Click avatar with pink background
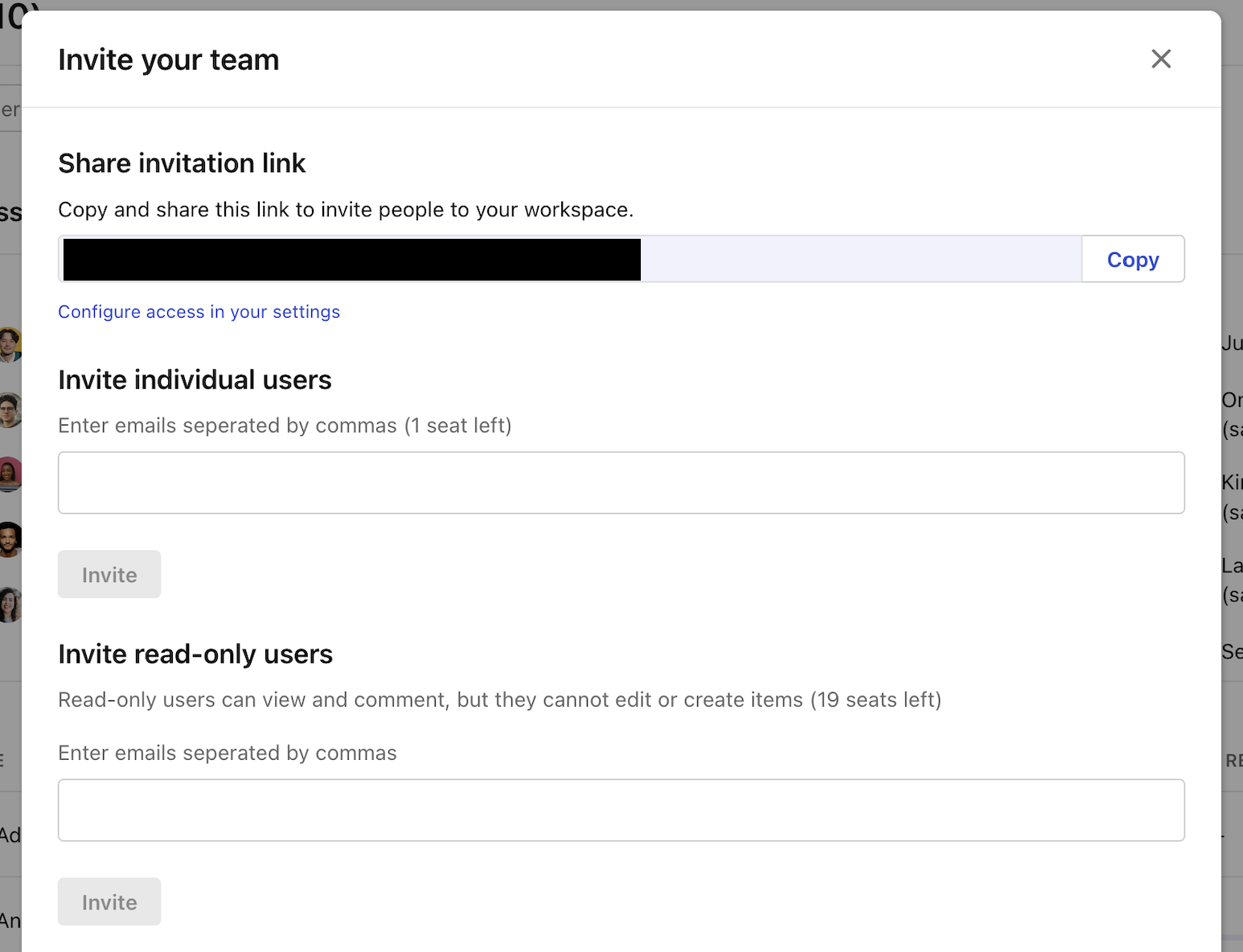This screenshot has height=952, width=1243. [x=10, y=474]
